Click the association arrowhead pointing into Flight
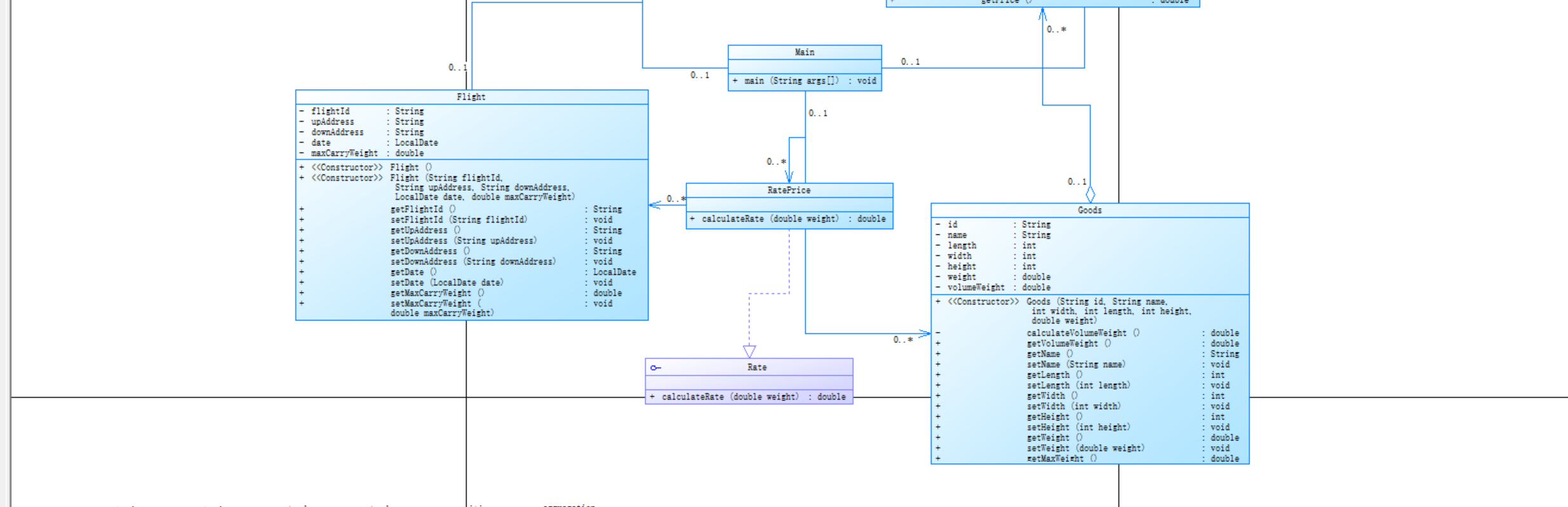This screenshot has height=507, width=1568. 655,204
